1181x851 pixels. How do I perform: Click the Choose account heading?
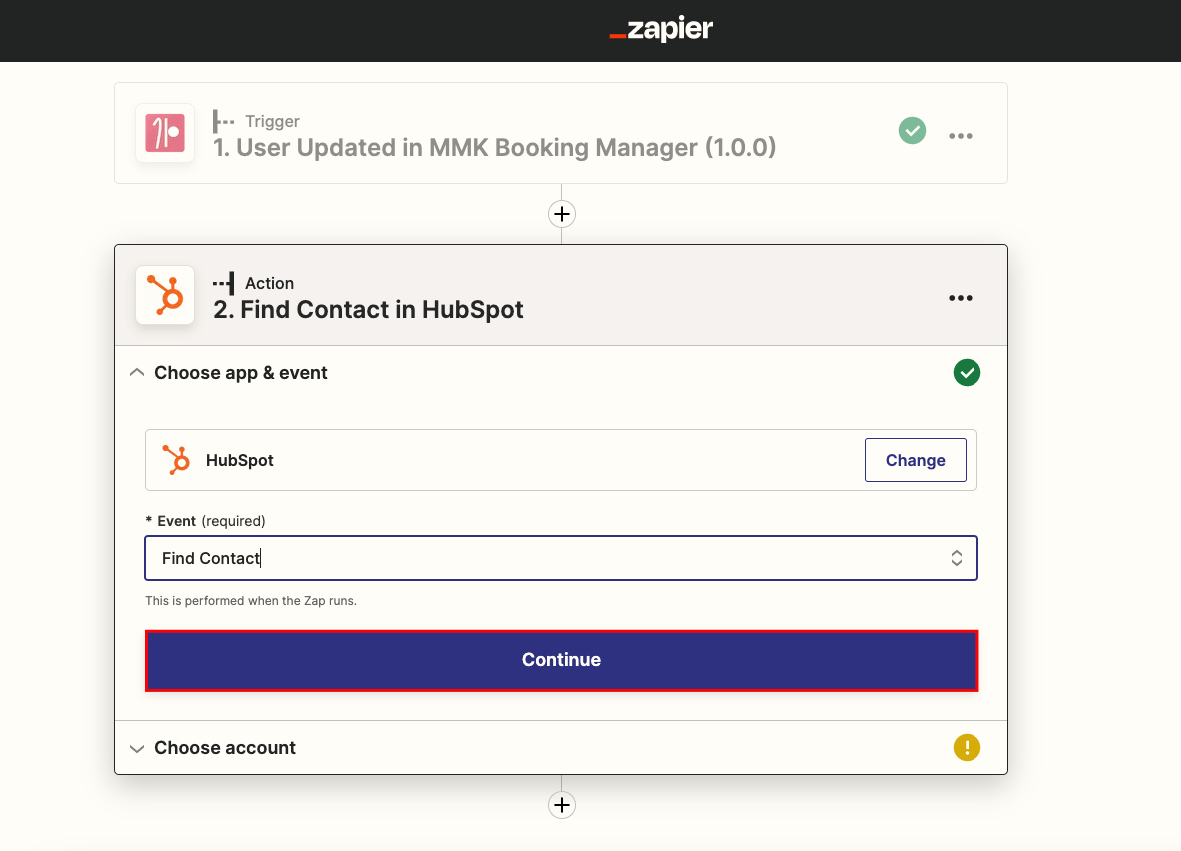tap(224, 748)
